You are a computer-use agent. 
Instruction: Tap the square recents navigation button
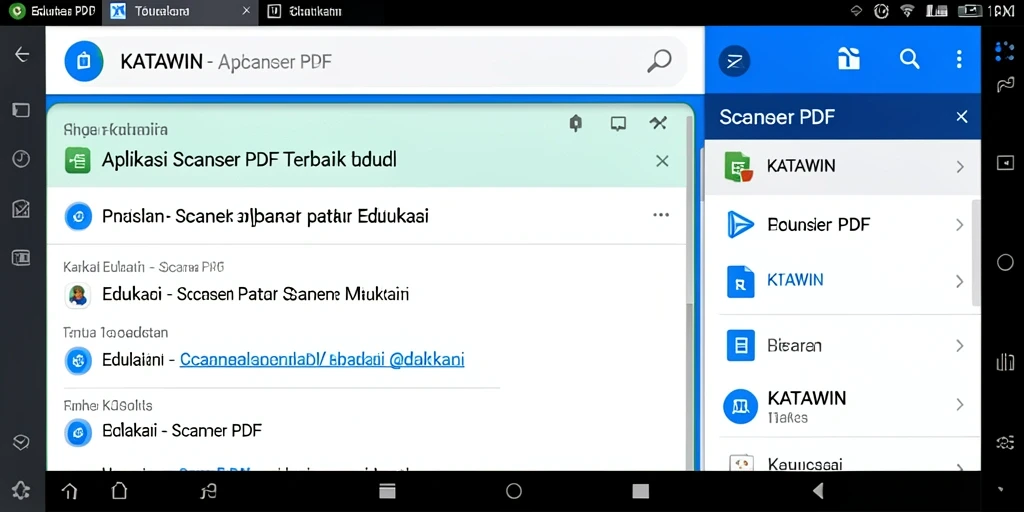click(641, 491)
